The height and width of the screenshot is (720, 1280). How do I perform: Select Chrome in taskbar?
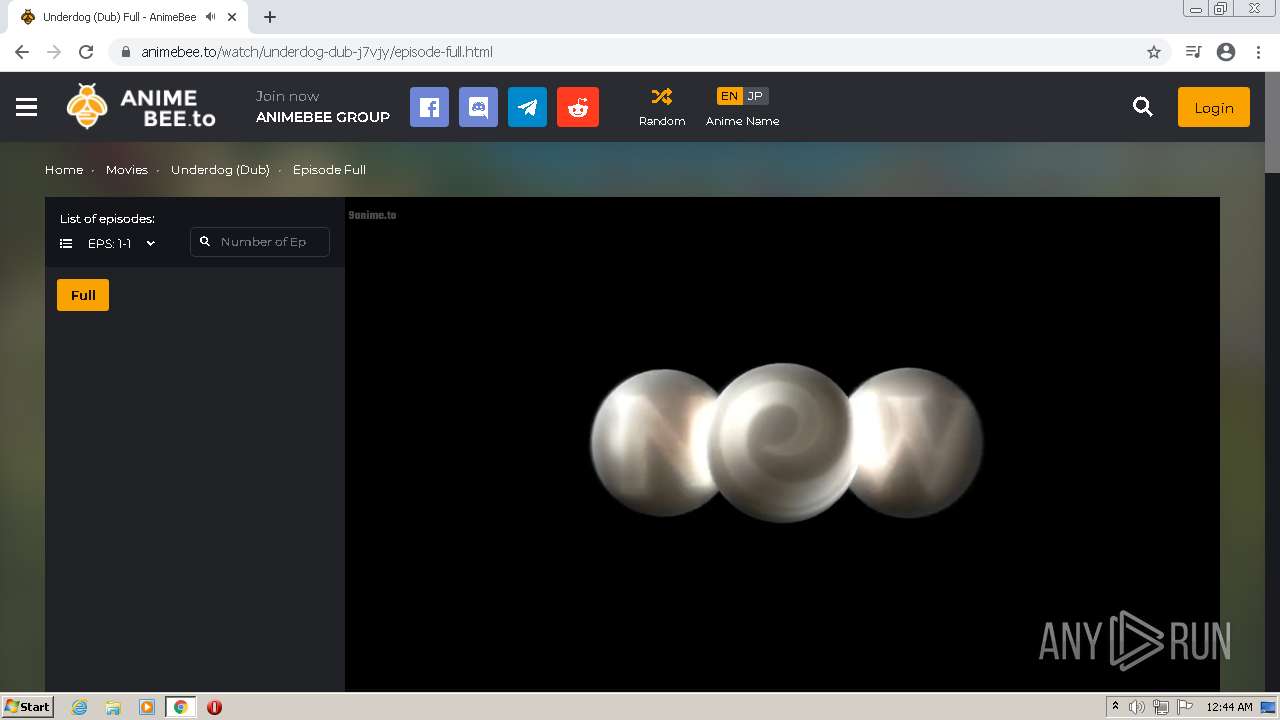pyautogui.click(x=180, y=707)
